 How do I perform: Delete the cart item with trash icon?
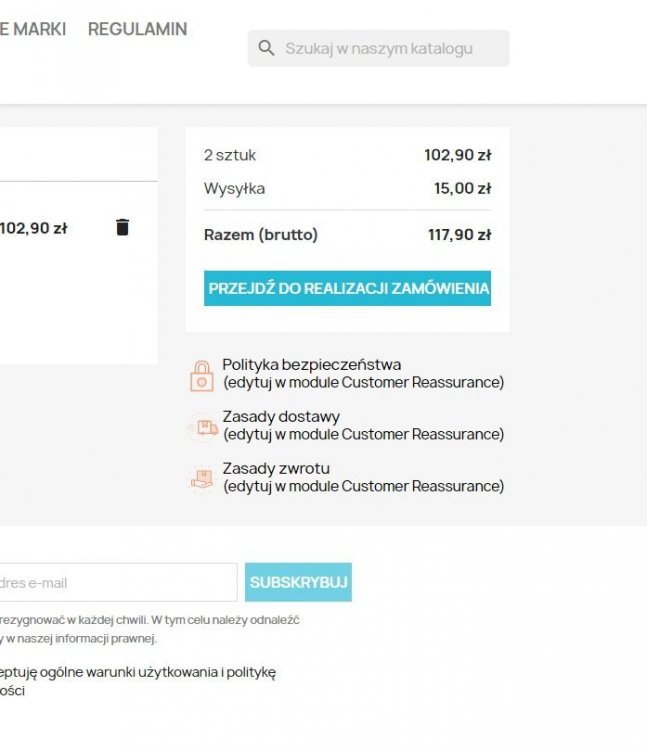click(122, 227)
